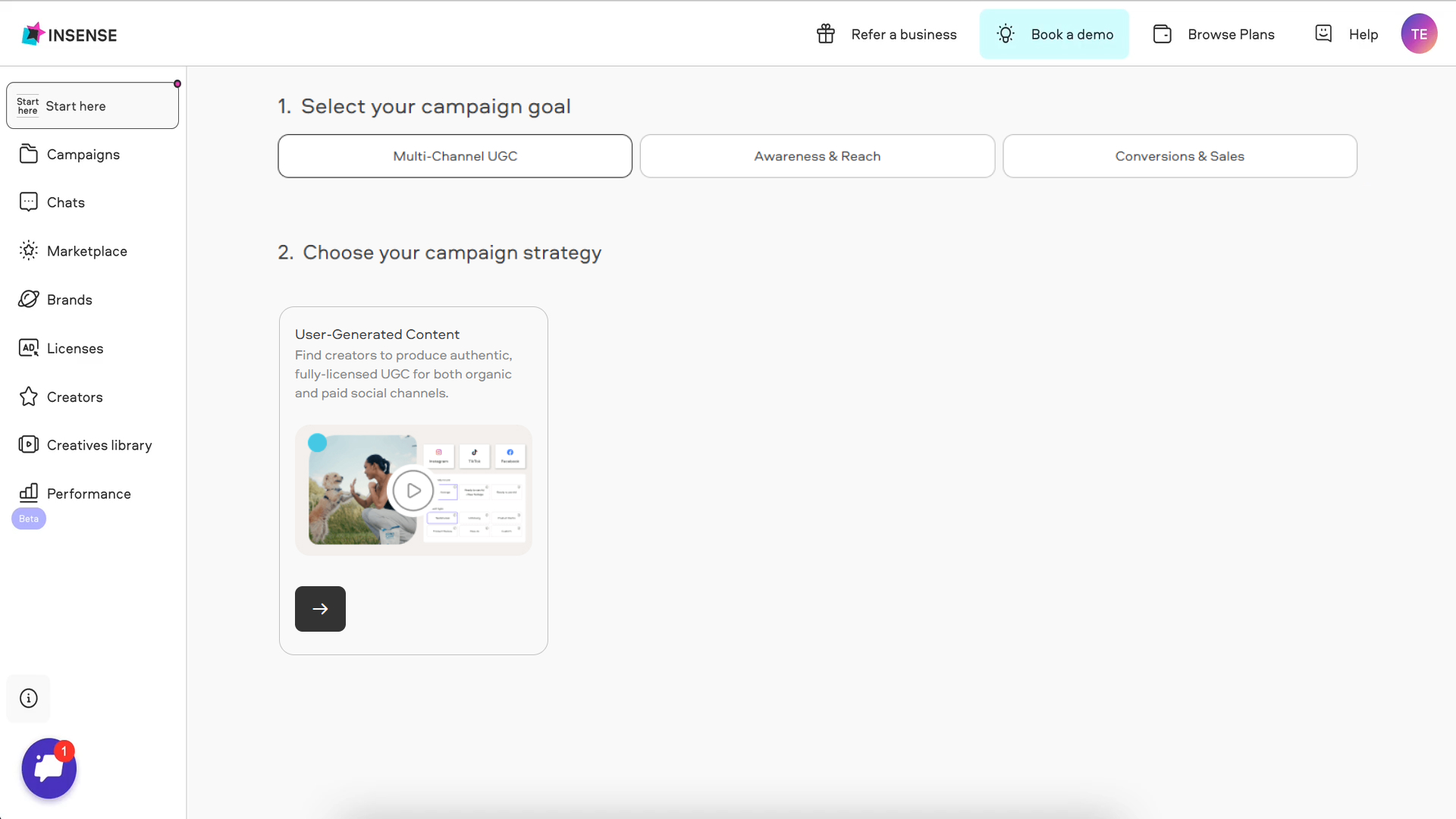Select Multi-Channel UGC campaign goal
Screen dimensions: 1456x819
pyautogui.click(x=455, y=156)
